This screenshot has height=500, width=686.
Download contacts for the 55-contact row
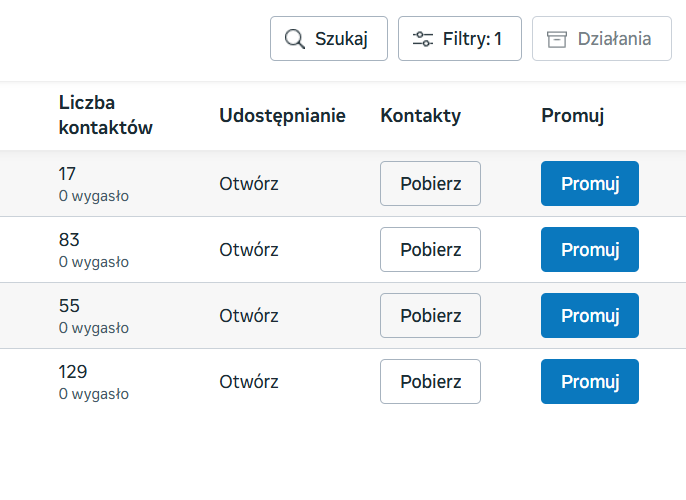(x=430, y=316)
